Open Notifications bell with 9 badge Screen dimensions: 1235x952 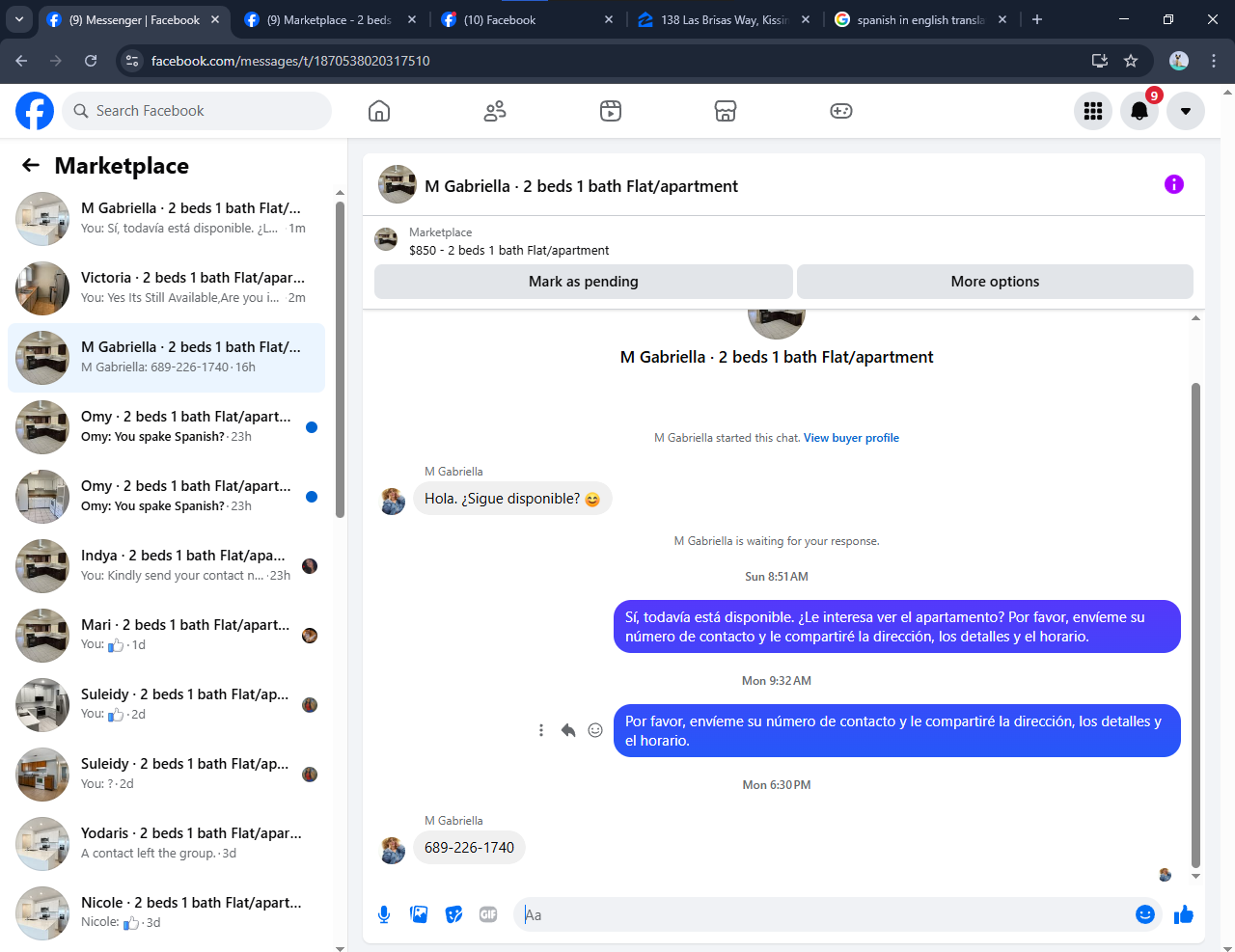click(1139, 111)
